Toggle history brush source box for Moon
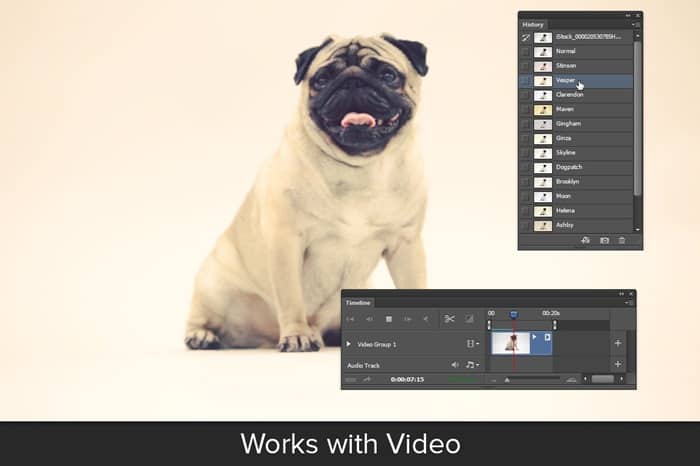The image size is (700, 466). tap(525, 197)
